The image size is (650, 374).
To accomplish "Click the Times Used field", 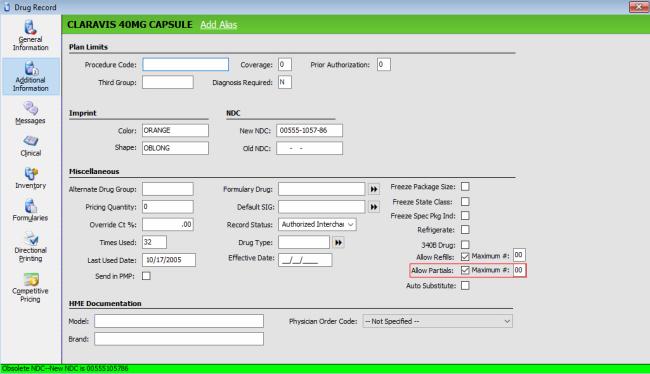I will [x=154, y=242].
